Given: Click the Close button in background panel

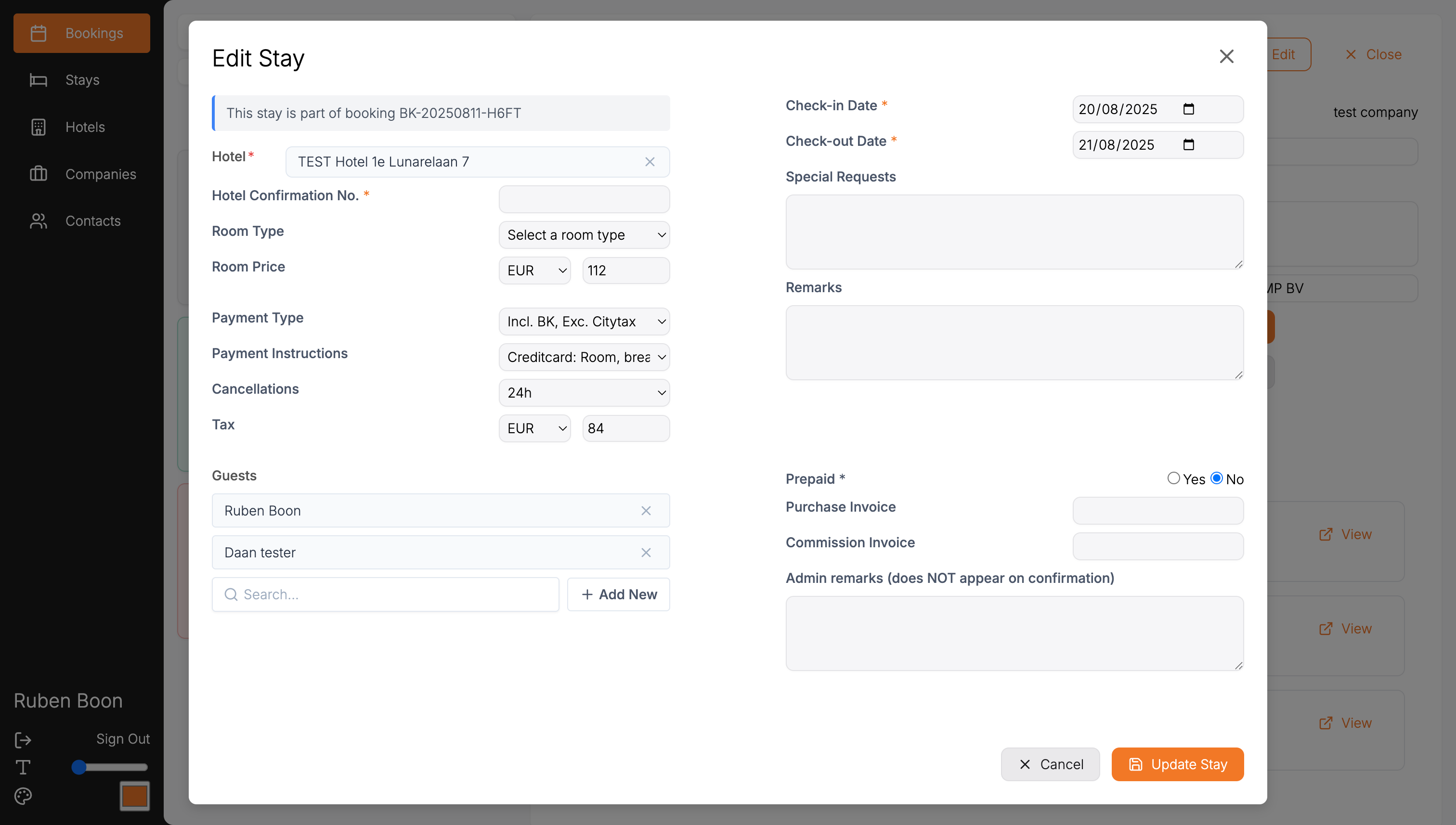Looking at the screenshot, I should point(1373,54).
